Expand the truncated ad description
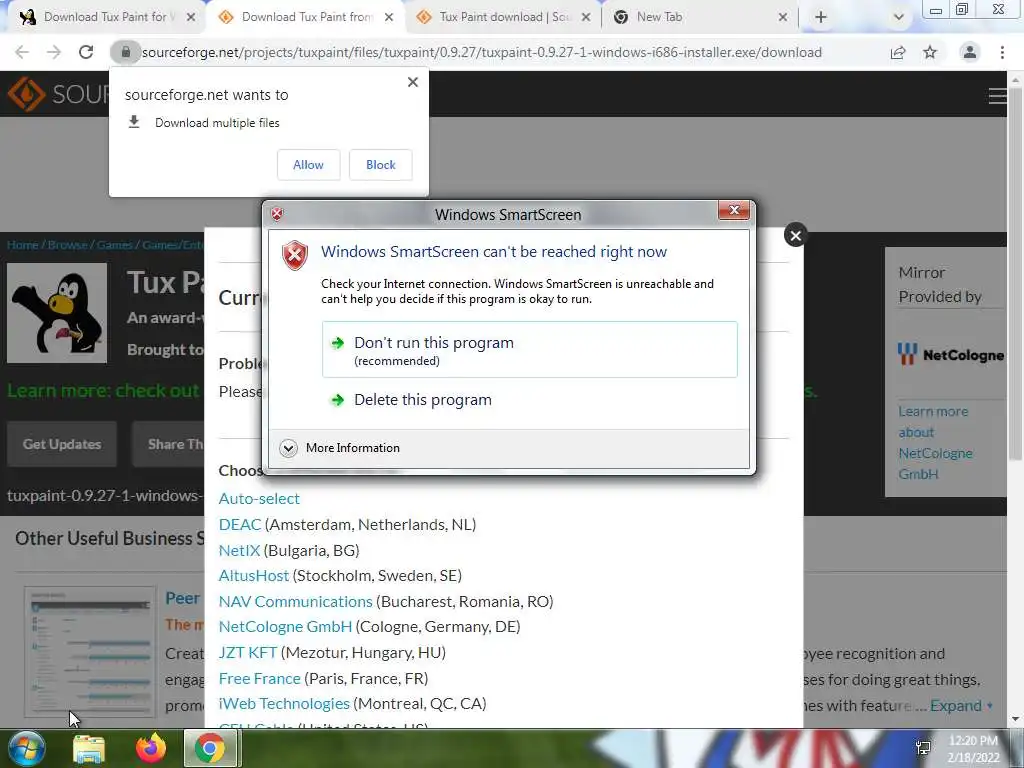This screenshot has height=768, width=1024. 961,706
